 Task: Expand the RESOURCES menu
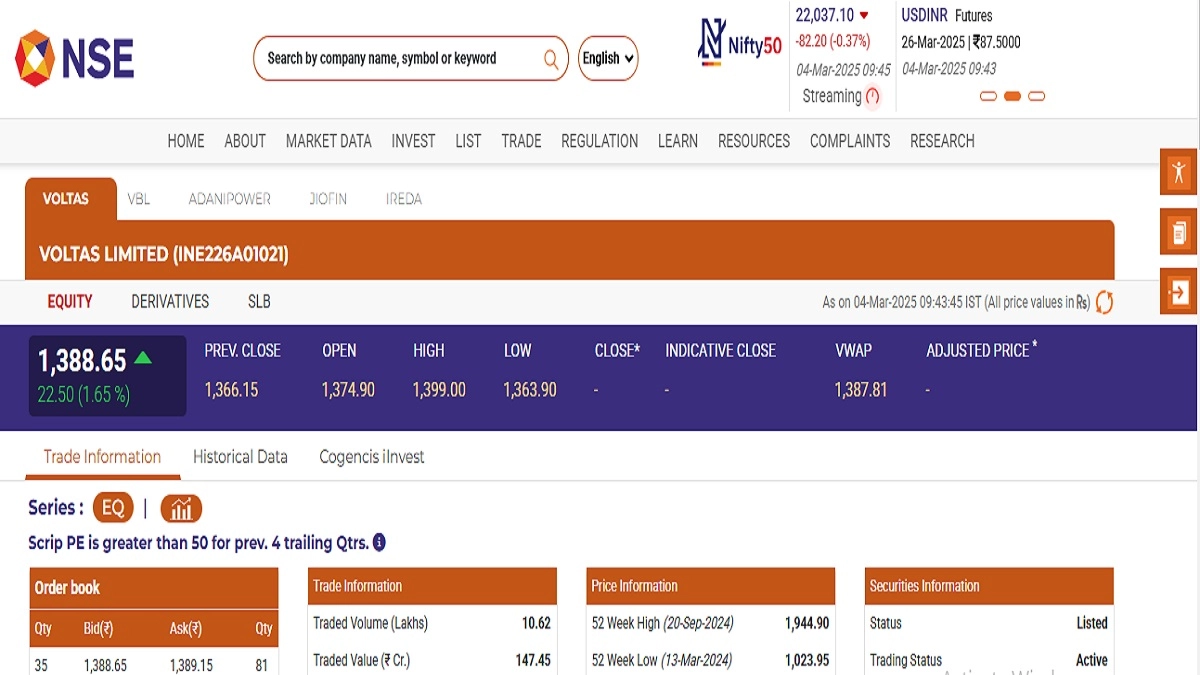(x=753, y=141)
